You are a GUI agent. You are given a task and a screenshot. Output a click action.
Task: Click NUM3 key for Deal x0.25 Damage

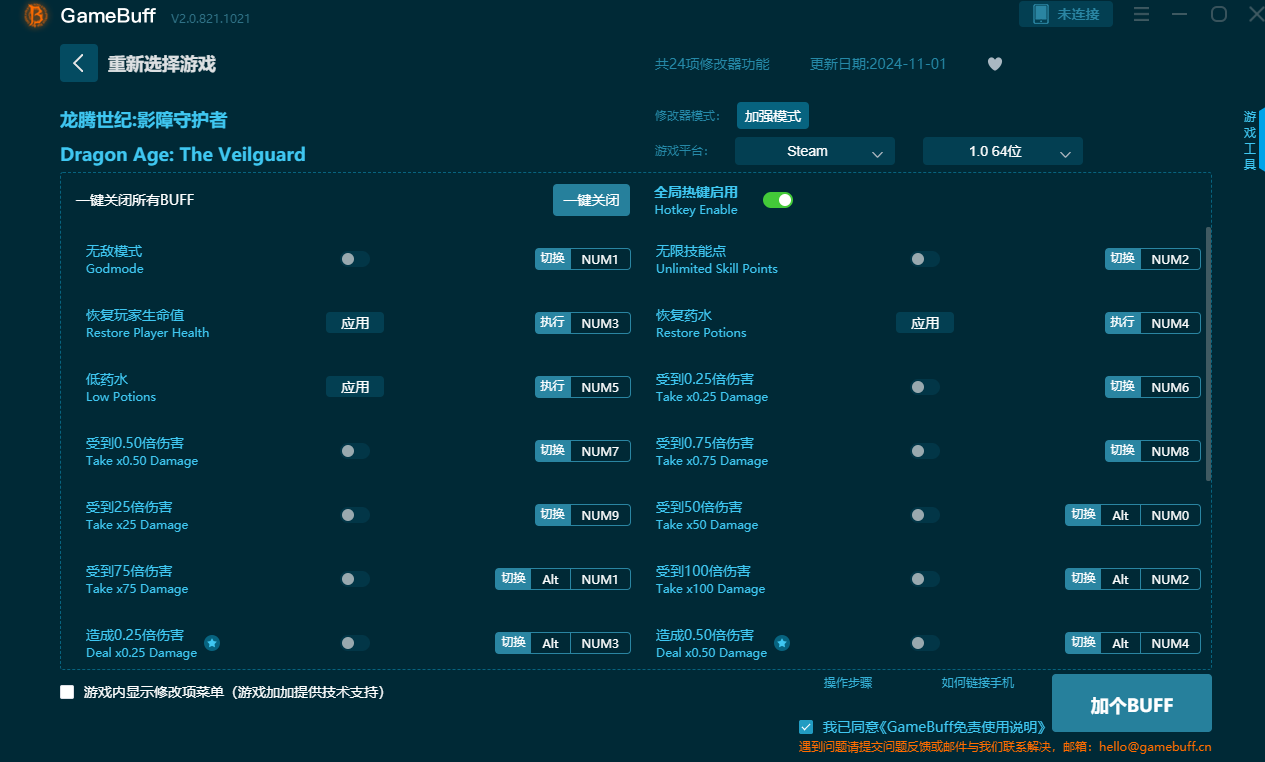(600, 643)
